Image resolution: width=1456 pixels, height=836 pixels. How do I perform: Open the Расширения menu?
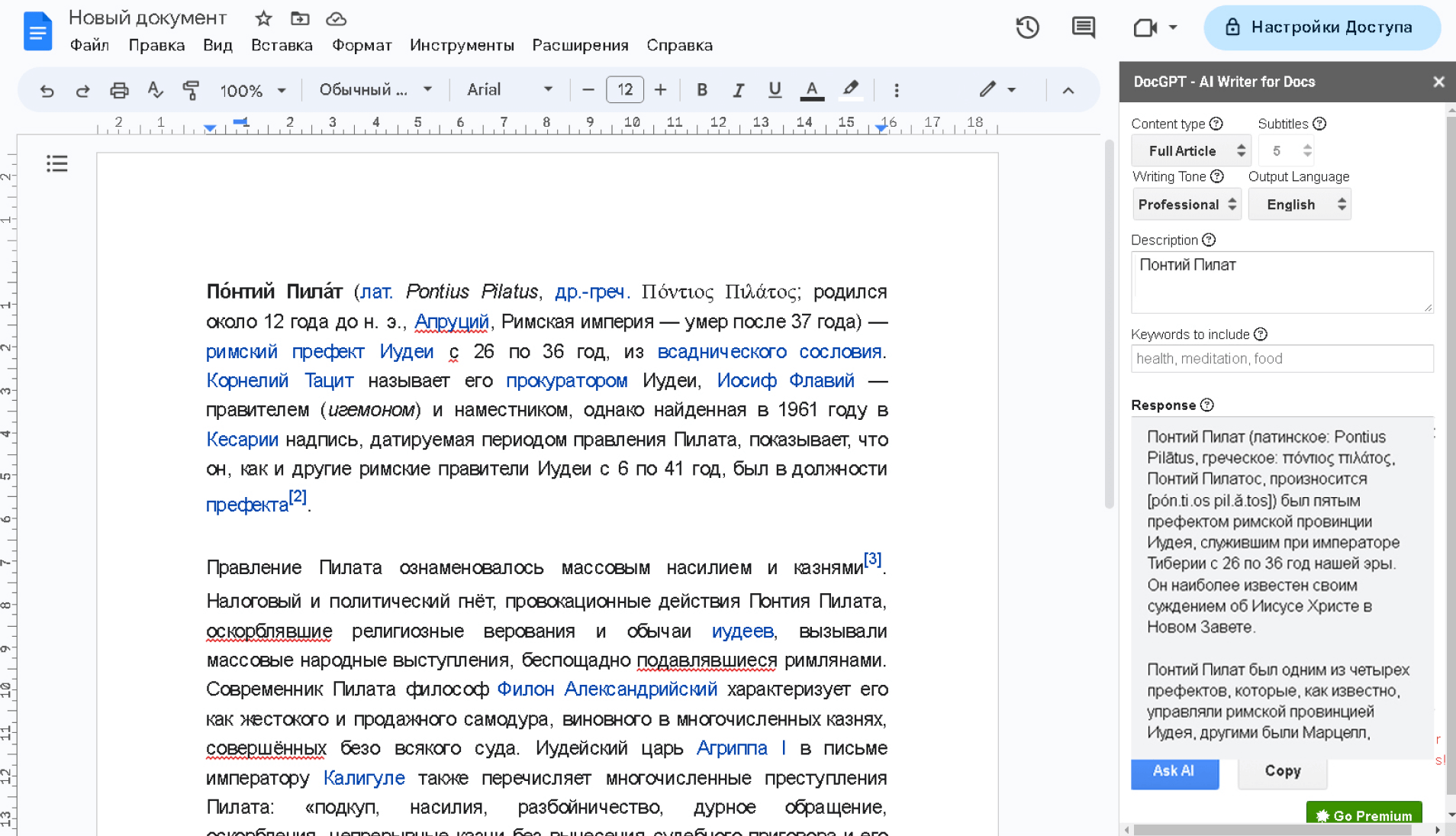(x=580, y=45)
